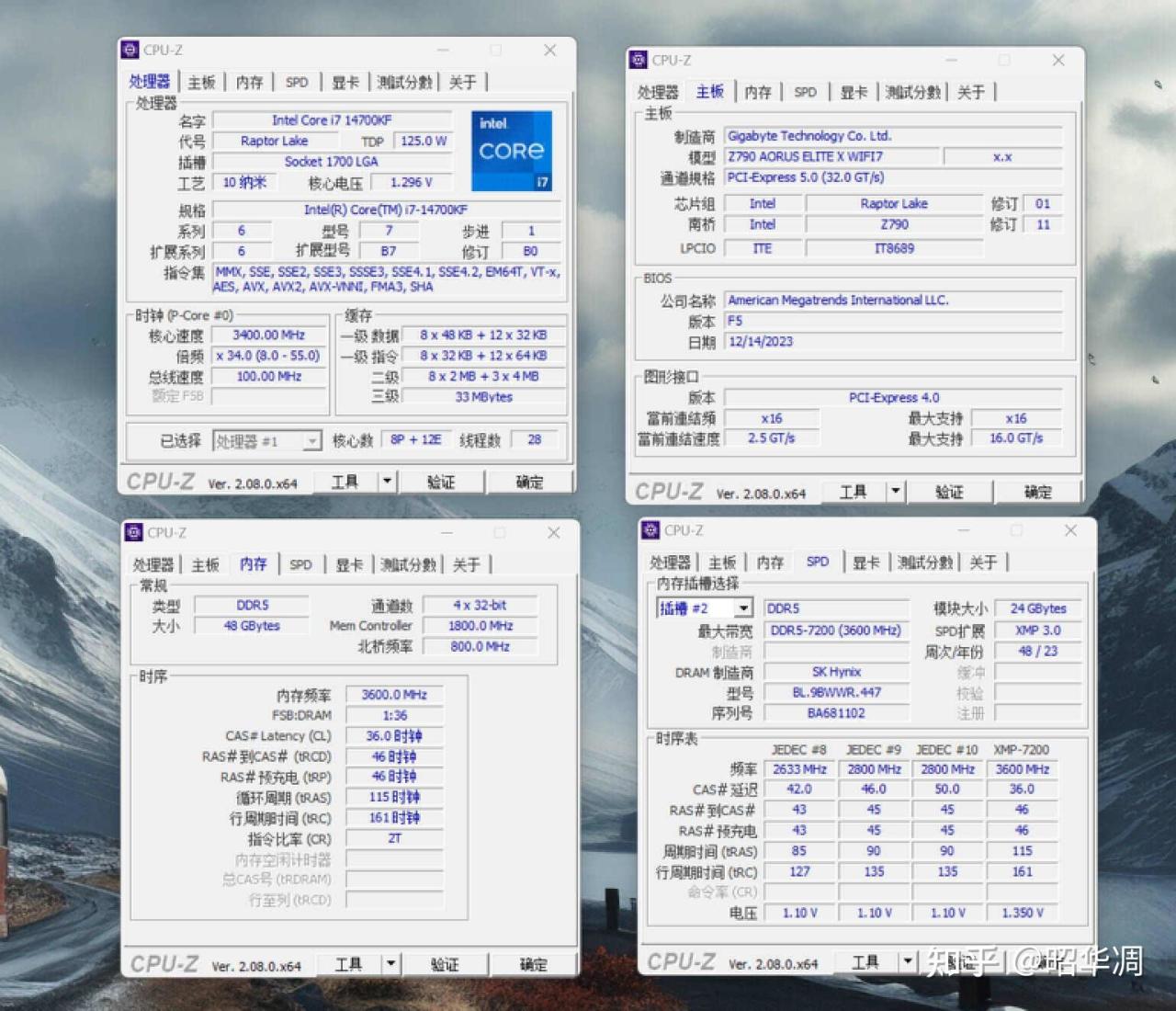The width and height of the screenshot is (1176, 1011).
Task: Click the memory size value "48 GBytes"
Action: 253,626
